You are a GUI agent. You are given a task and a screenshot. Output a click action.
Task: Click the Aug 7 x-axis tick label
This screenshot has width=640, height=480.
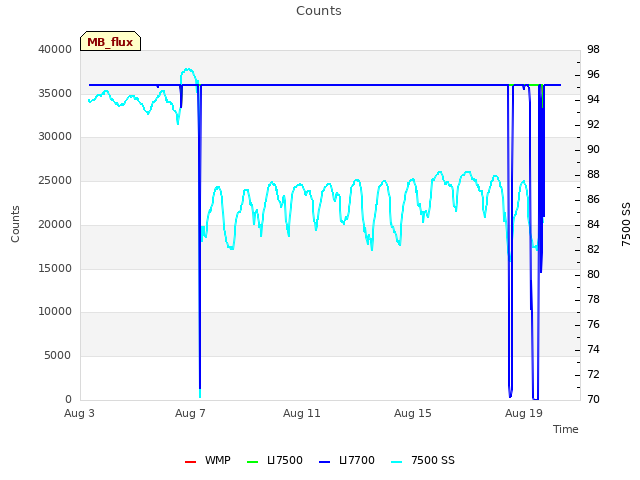tap(190, 413)
